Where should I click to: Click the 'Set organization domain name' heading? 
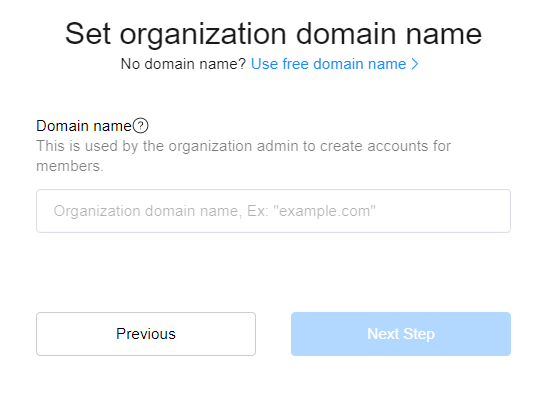(273, 34)
